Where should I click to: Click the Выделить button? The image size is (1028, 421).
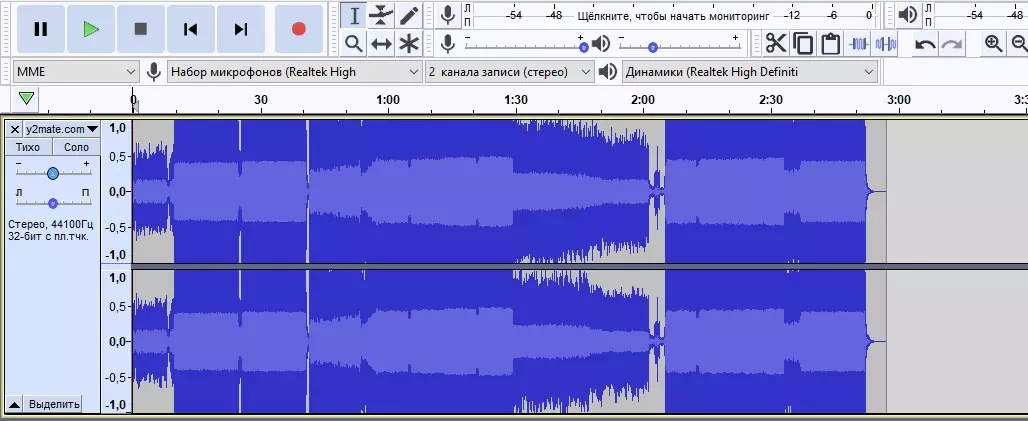(54, 404)
